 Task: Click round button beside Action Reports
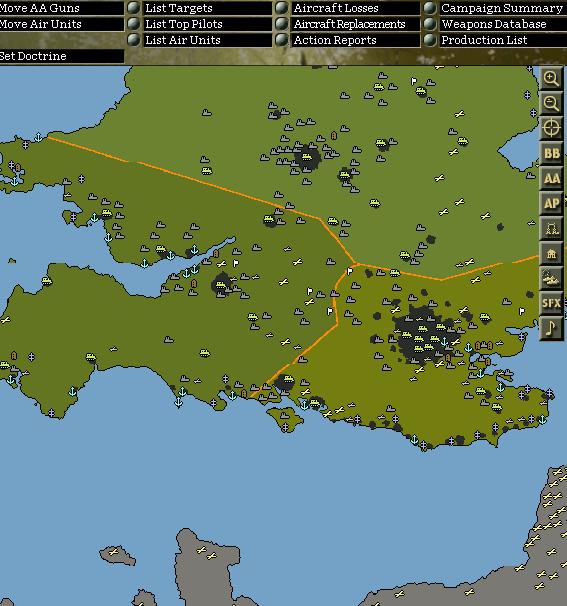tap(282, 40)
